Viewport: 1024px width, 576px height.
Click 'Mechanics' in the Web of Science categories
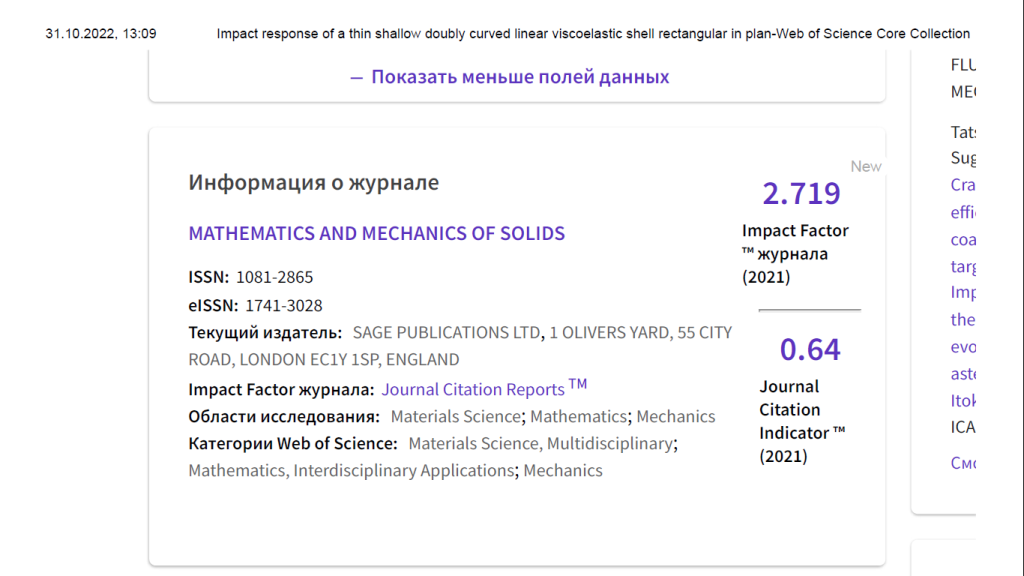point(563,470)
